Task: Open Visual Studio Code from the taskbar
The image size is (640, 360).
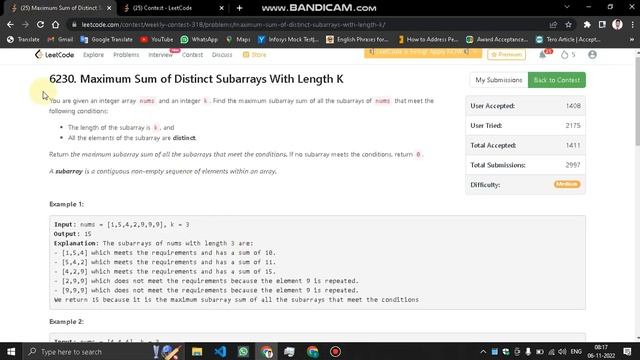Action: pos(220,351)
